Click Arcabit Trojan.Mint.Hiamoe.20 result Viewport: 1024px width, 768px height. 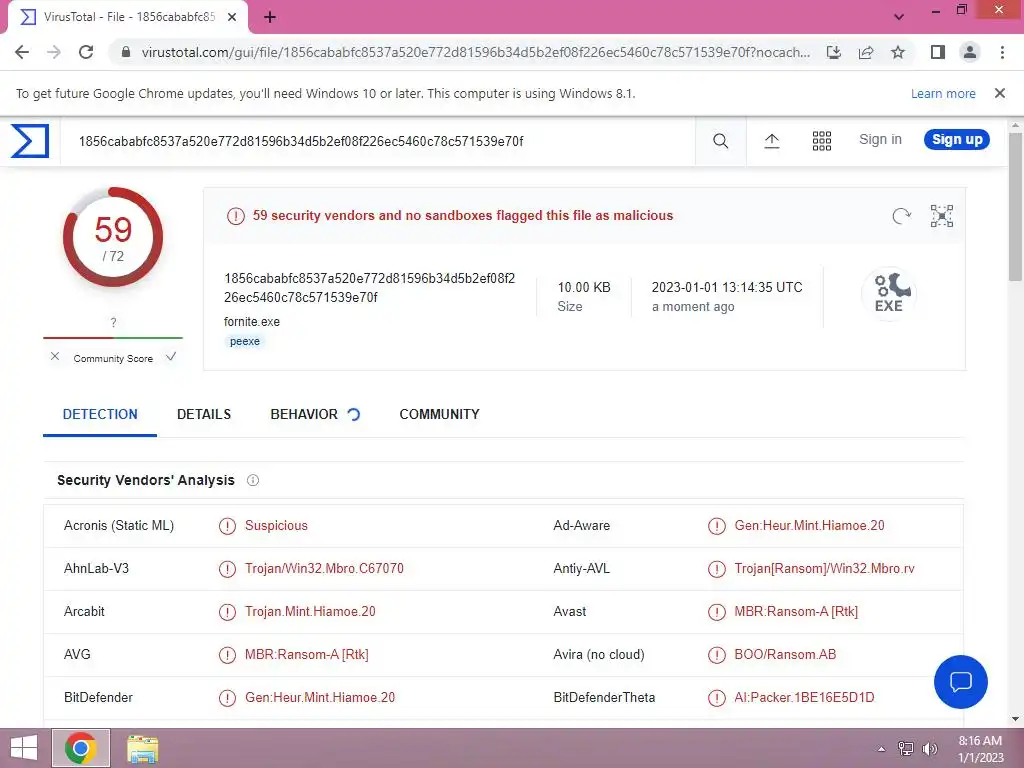coord(310,612)
